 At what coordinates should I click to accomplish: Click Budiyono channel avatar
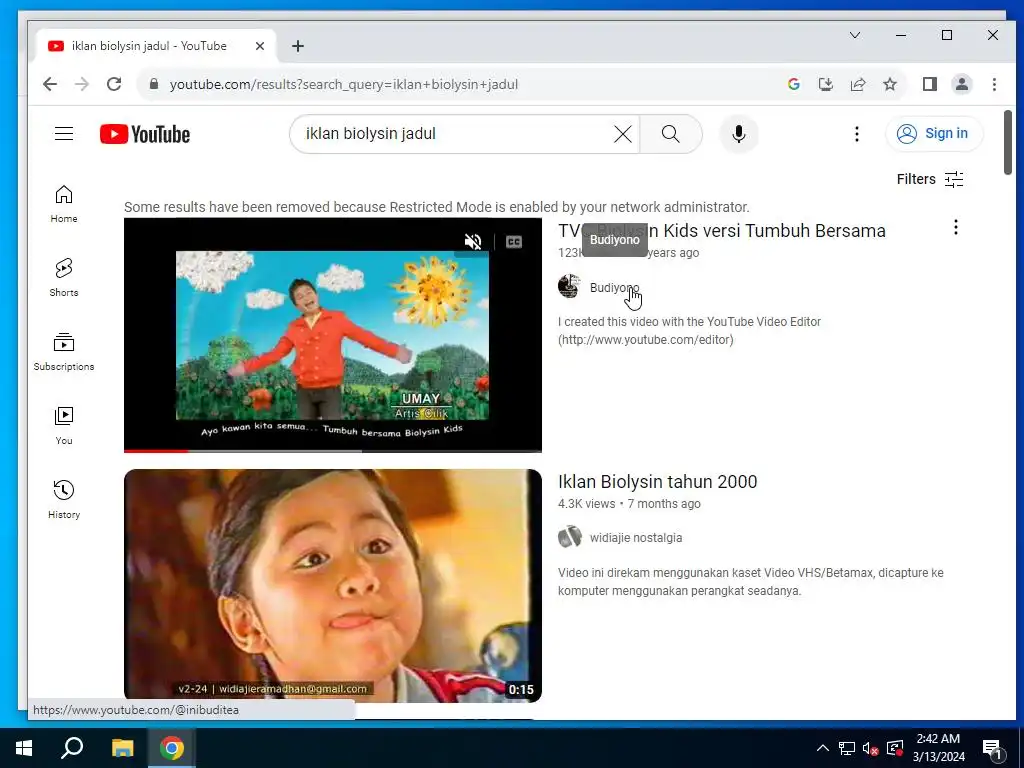(569, 287)
